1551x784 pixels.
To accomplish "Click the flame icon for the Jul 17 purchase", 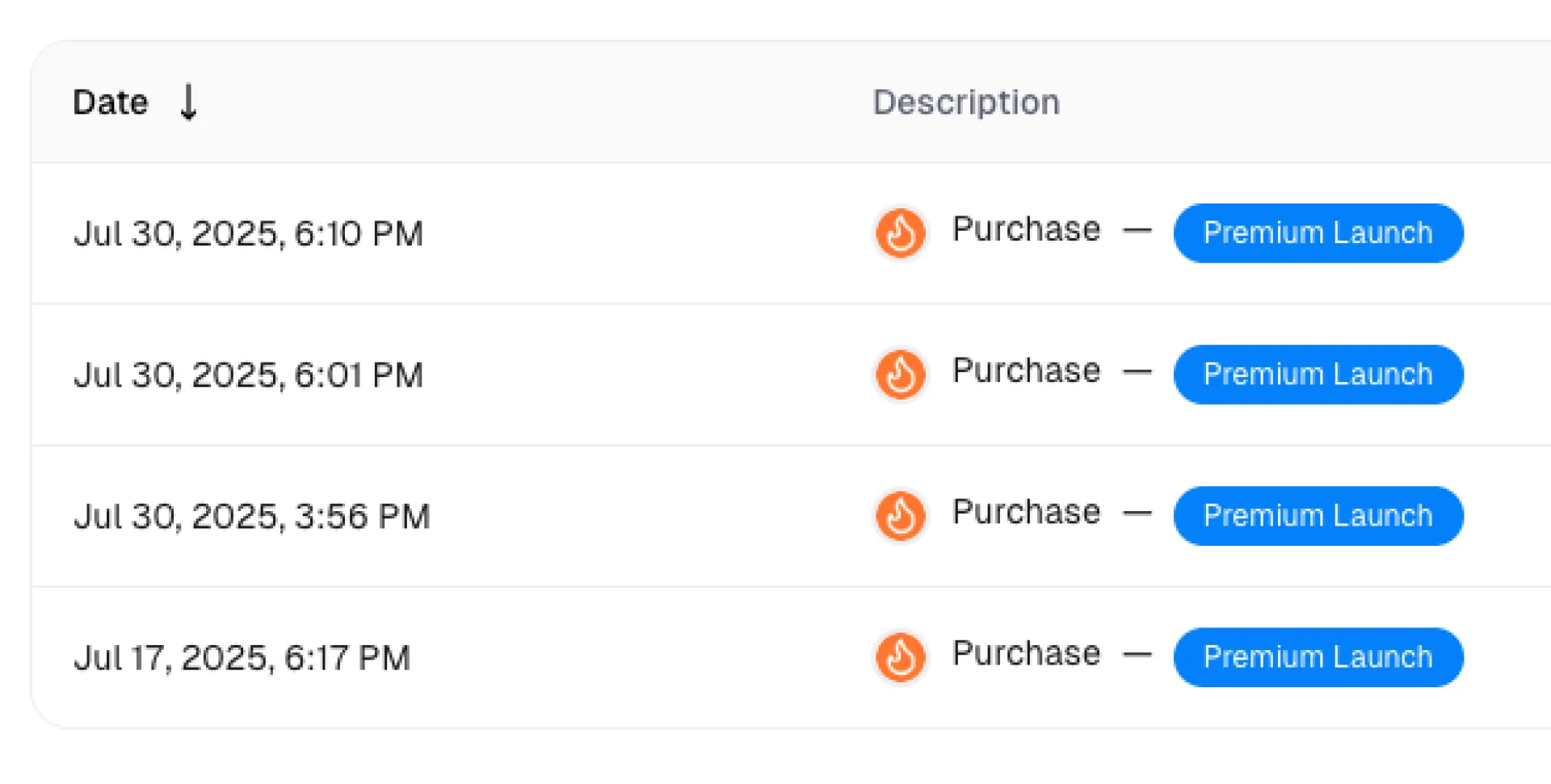I will [901, 657].
